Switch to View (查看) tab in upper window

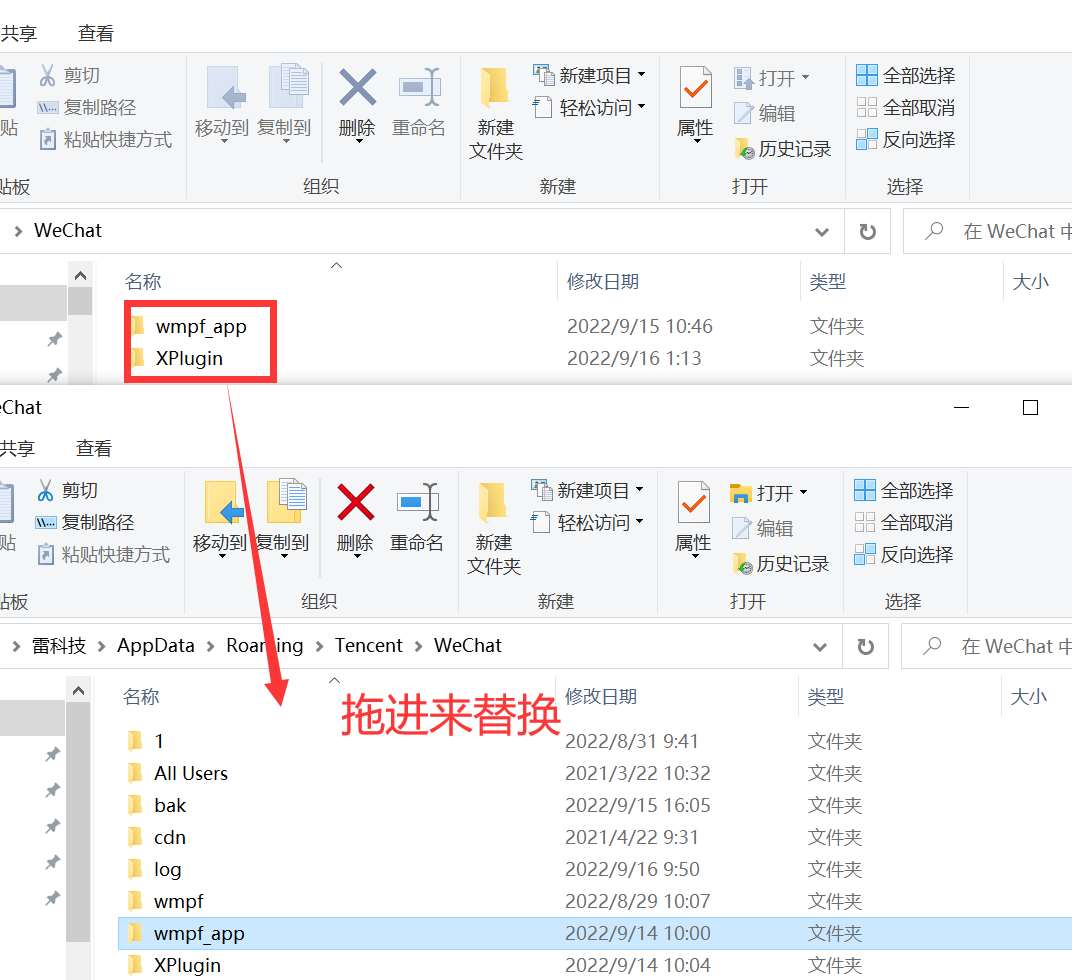tap(96, 34)
